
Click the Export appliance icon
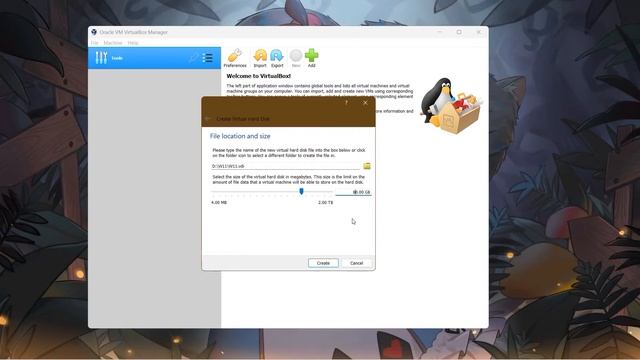pos(277,56)
